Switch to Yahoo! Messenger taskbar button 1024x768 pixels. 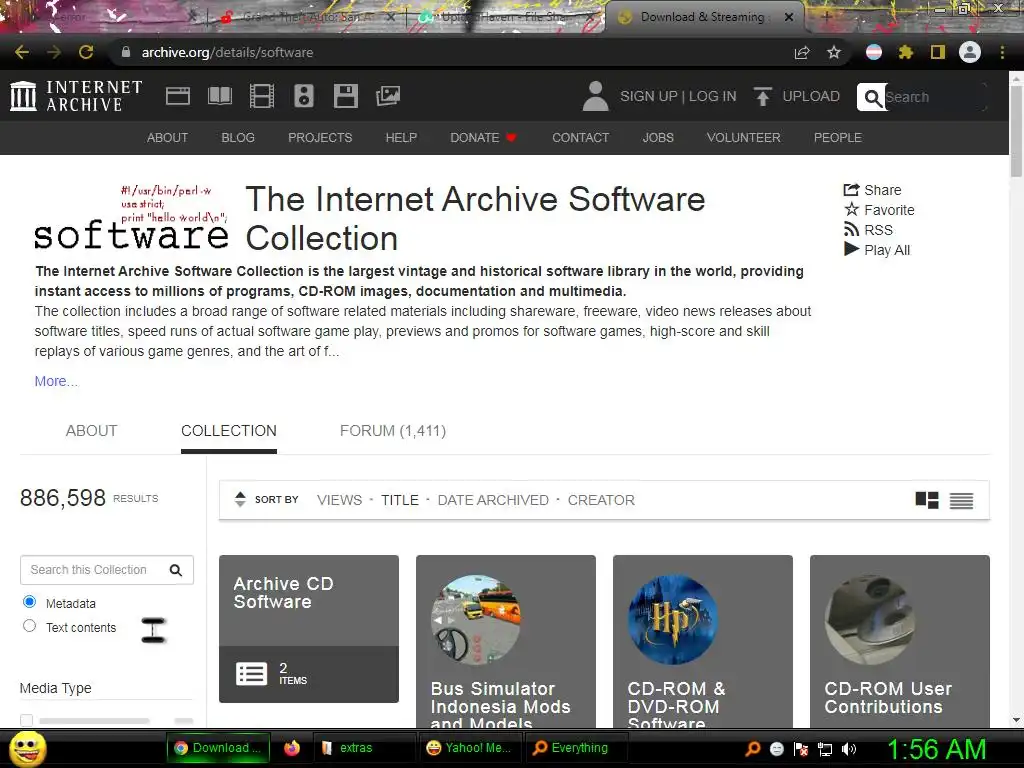pos(470,748)
